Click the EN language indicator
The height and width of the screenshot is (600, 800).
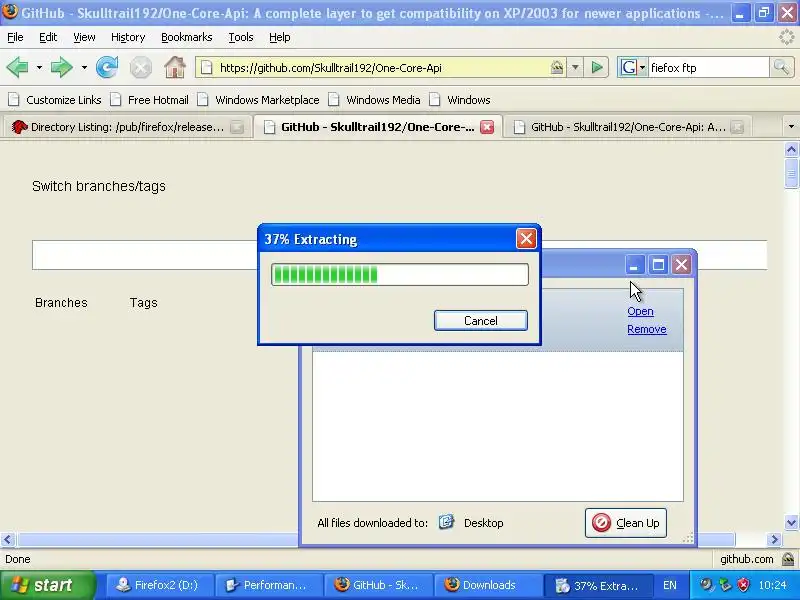[x=670, y=585]
